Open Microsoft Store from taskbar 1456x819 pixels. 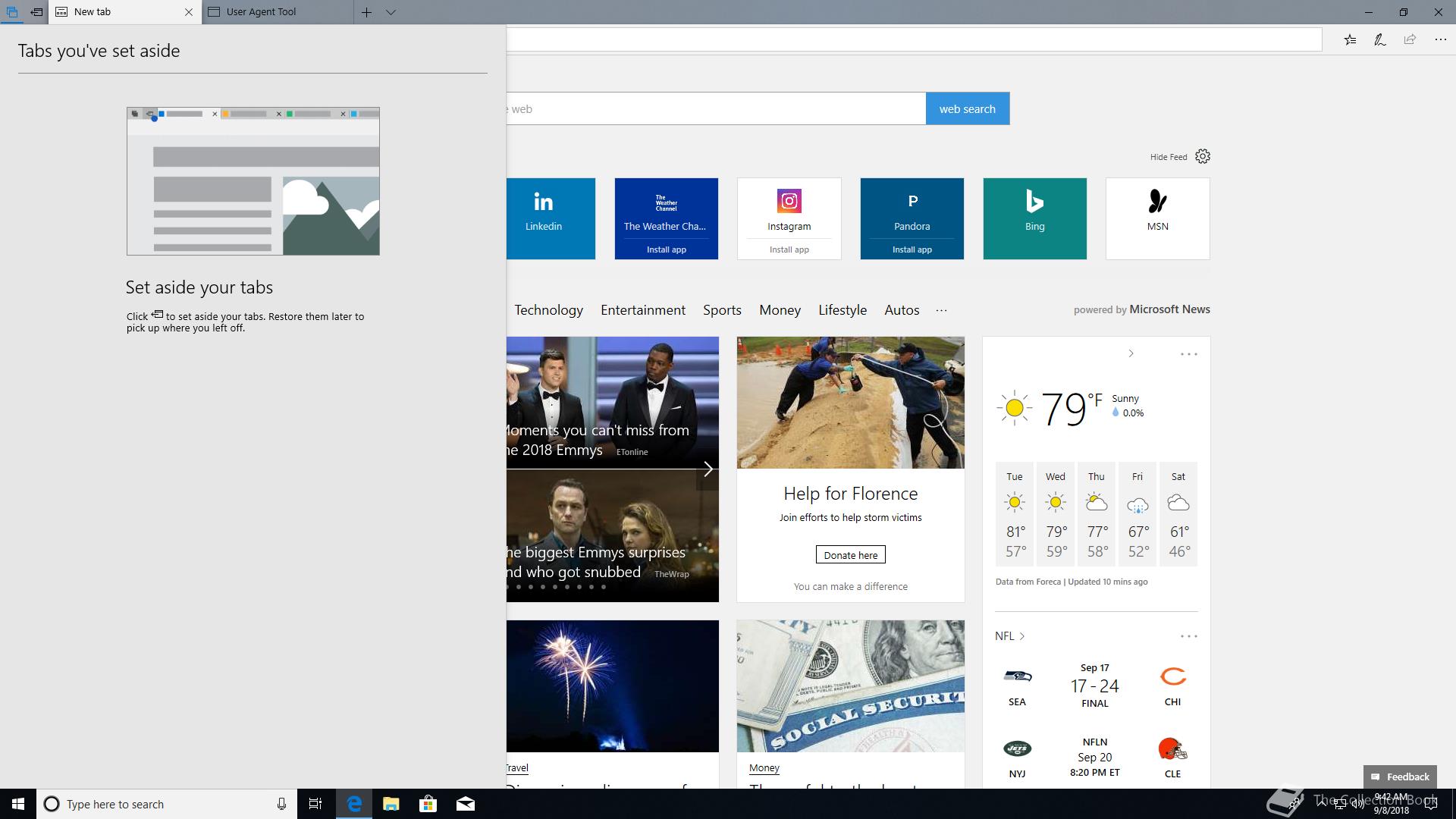coord(428,804)
